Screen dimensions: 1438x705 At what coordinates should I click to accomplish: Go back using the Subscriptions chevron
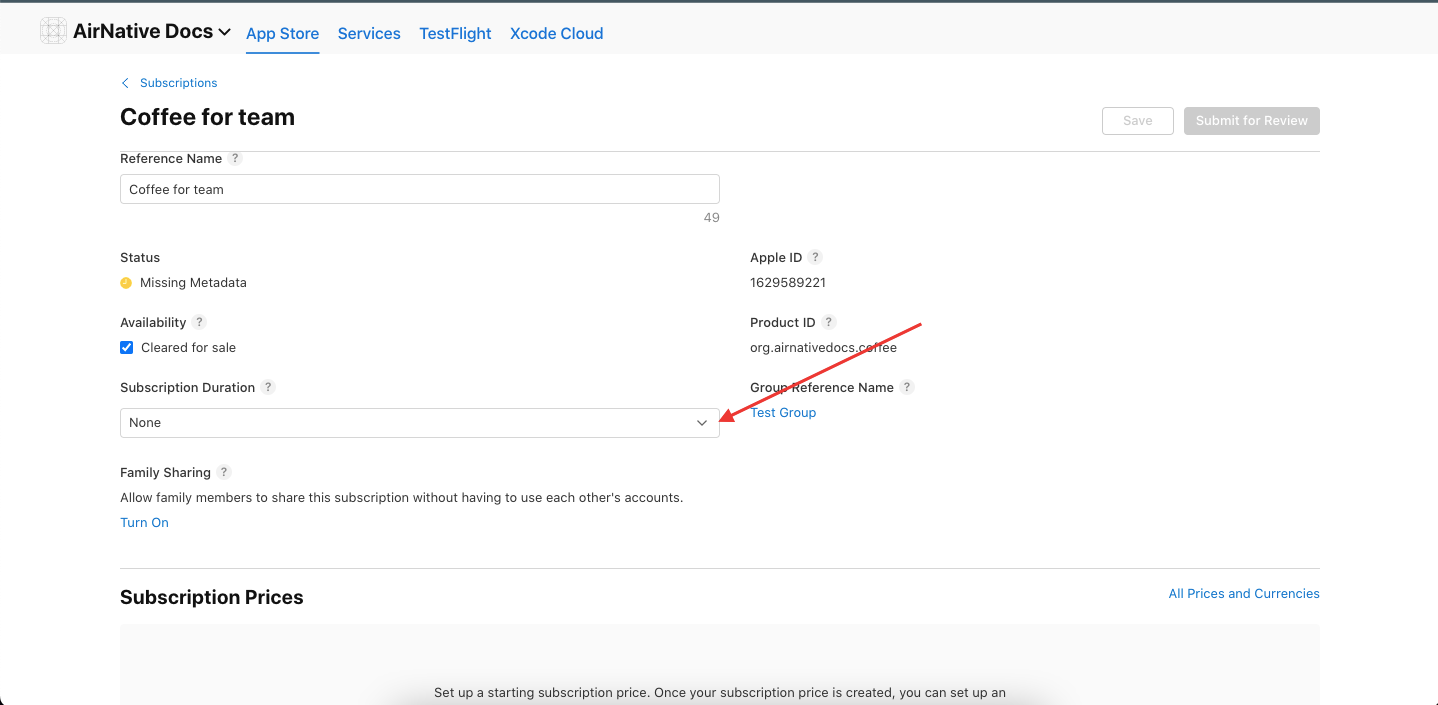point(125,83)
